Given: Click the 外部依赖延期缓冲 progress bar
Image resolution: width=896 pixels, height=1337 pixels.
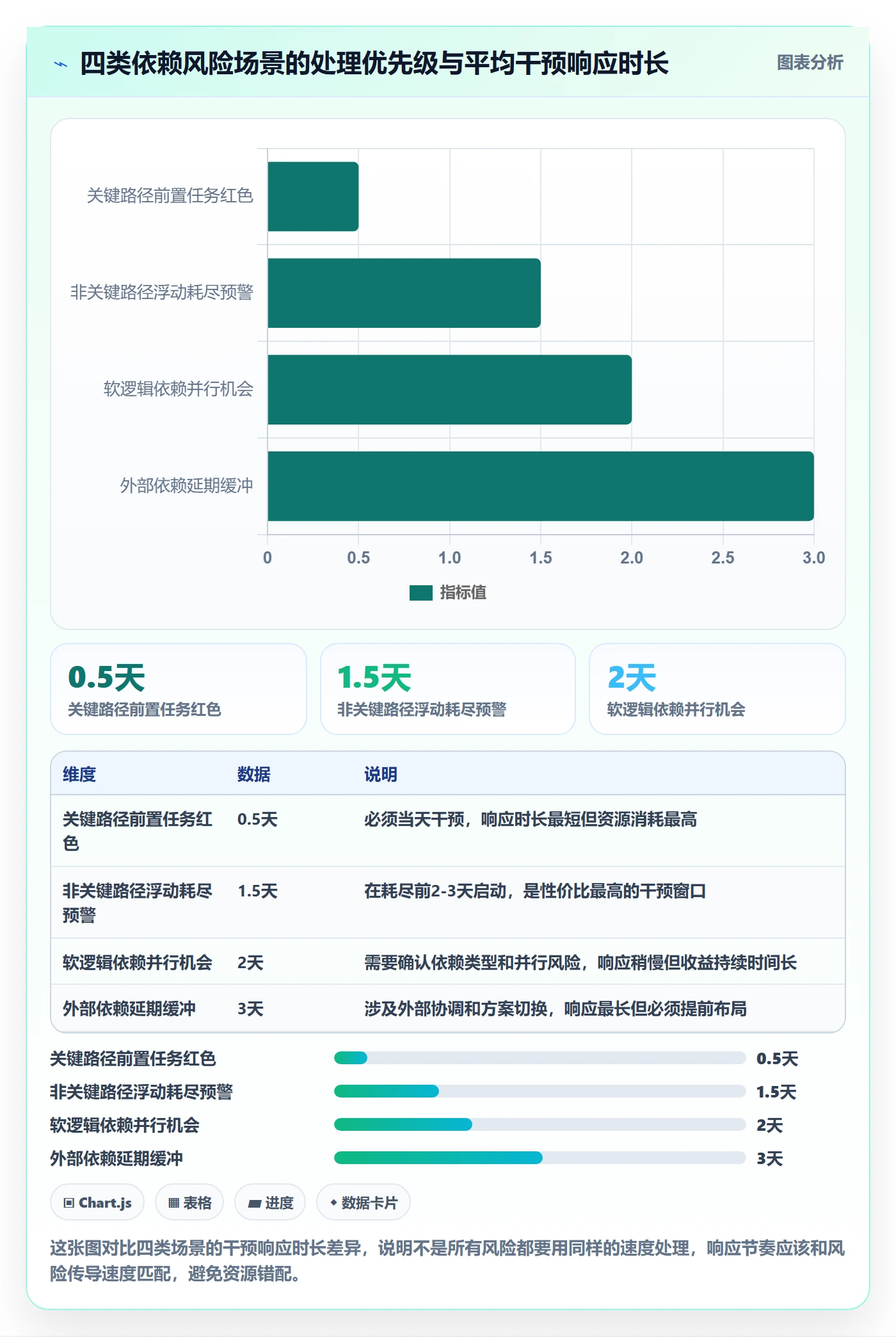Looking at the screenshot, I should [540, 1158].
